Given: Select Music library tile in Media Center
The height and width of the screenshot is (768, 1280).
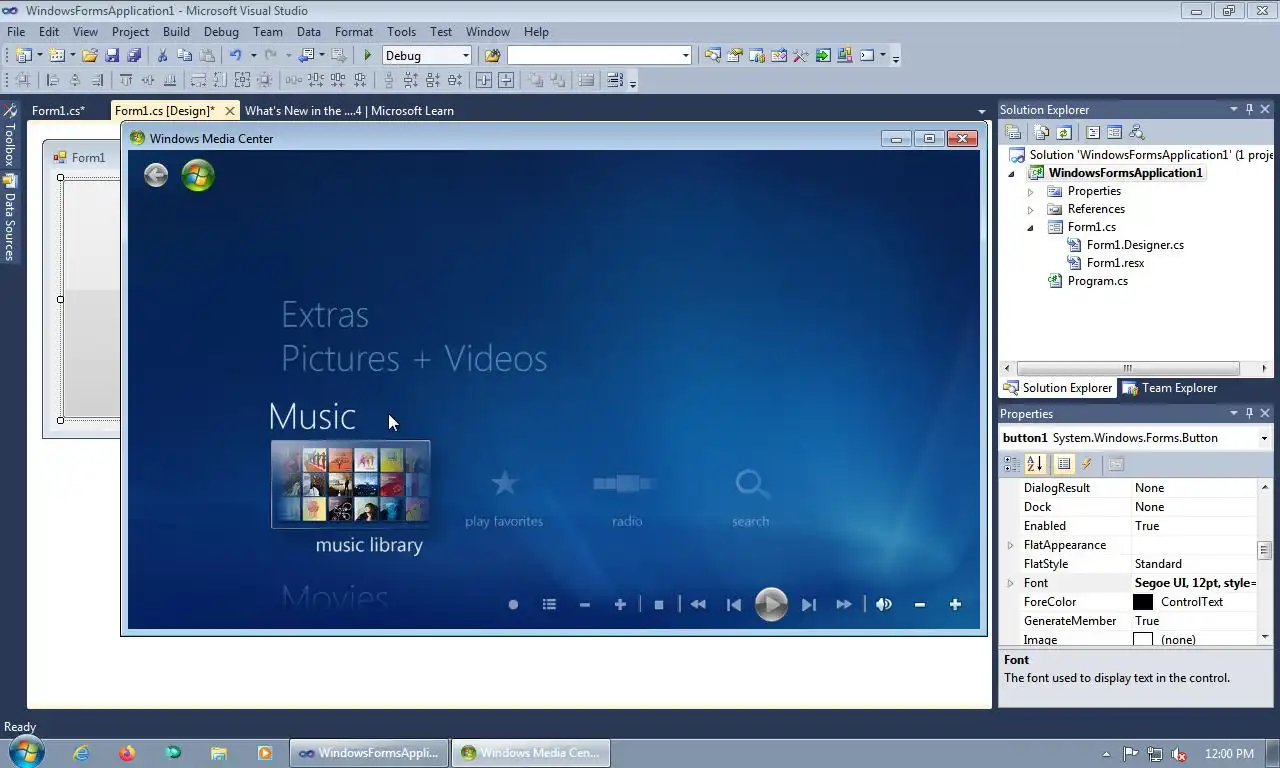Looking at the screenshot, I should [x=351, y=484].
